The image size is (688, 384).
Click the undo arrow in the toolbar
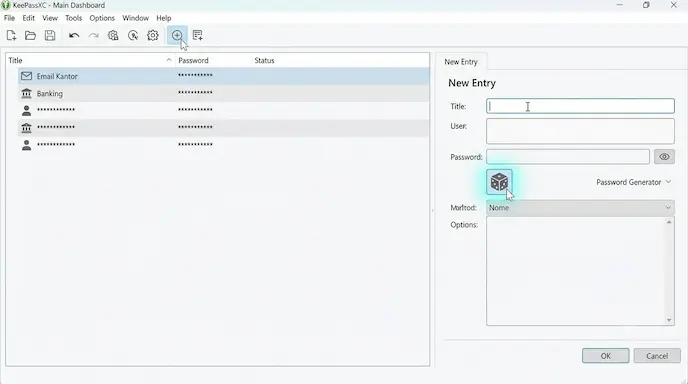[74, 36]
